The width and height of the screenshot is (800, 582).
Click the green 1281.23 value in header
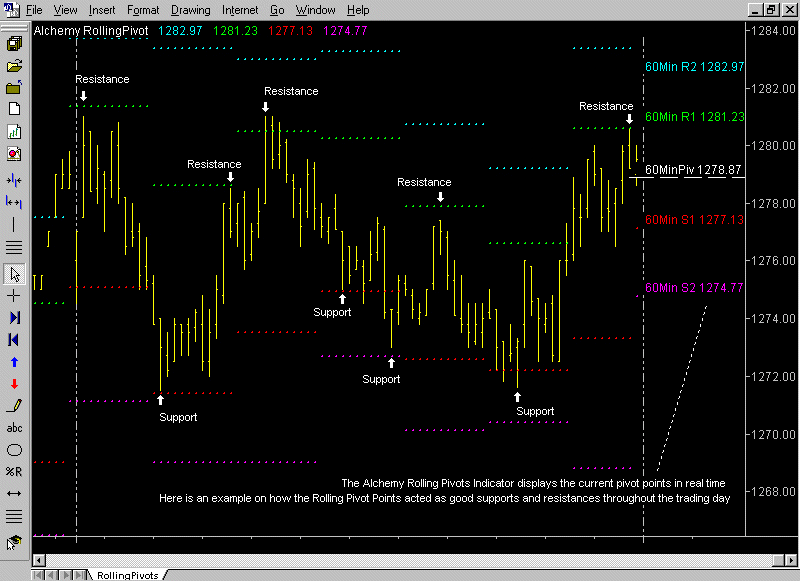pos(235,31)
